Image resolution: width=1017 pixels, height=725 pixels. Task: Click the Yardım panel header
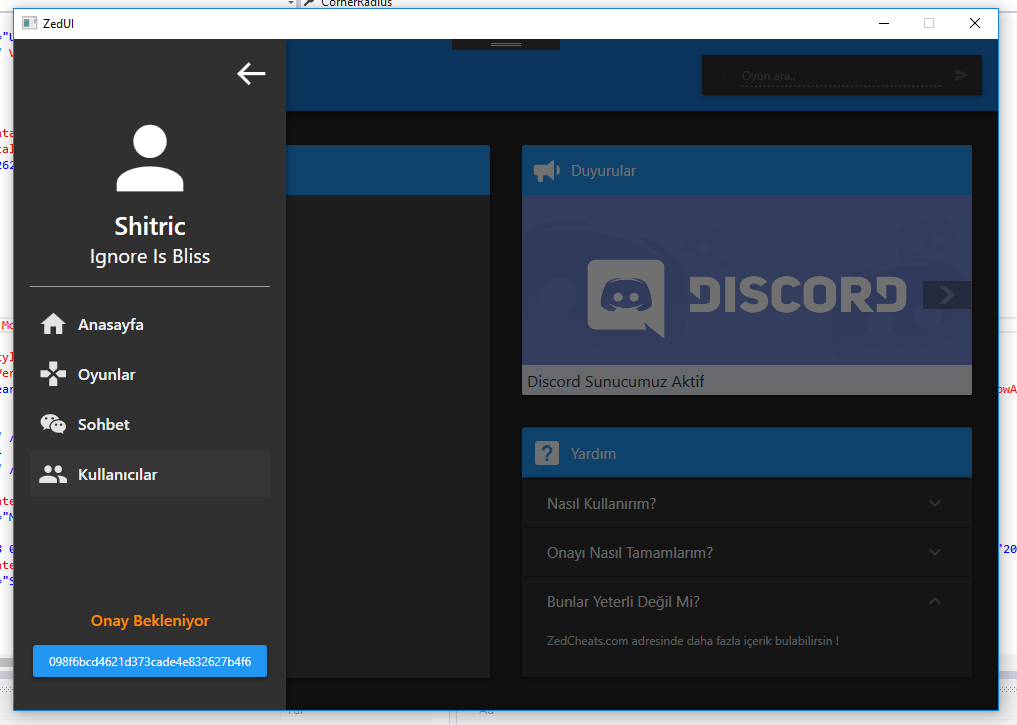click(747, 453)
